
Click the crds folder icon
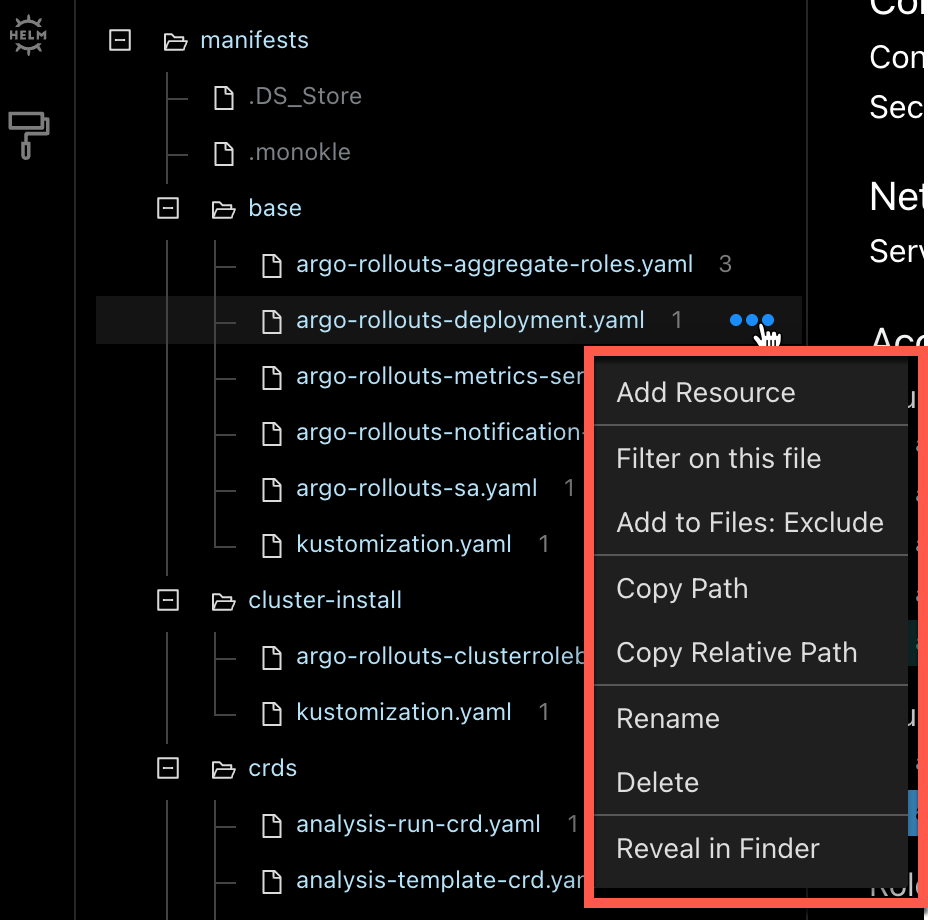coord(224,770)
